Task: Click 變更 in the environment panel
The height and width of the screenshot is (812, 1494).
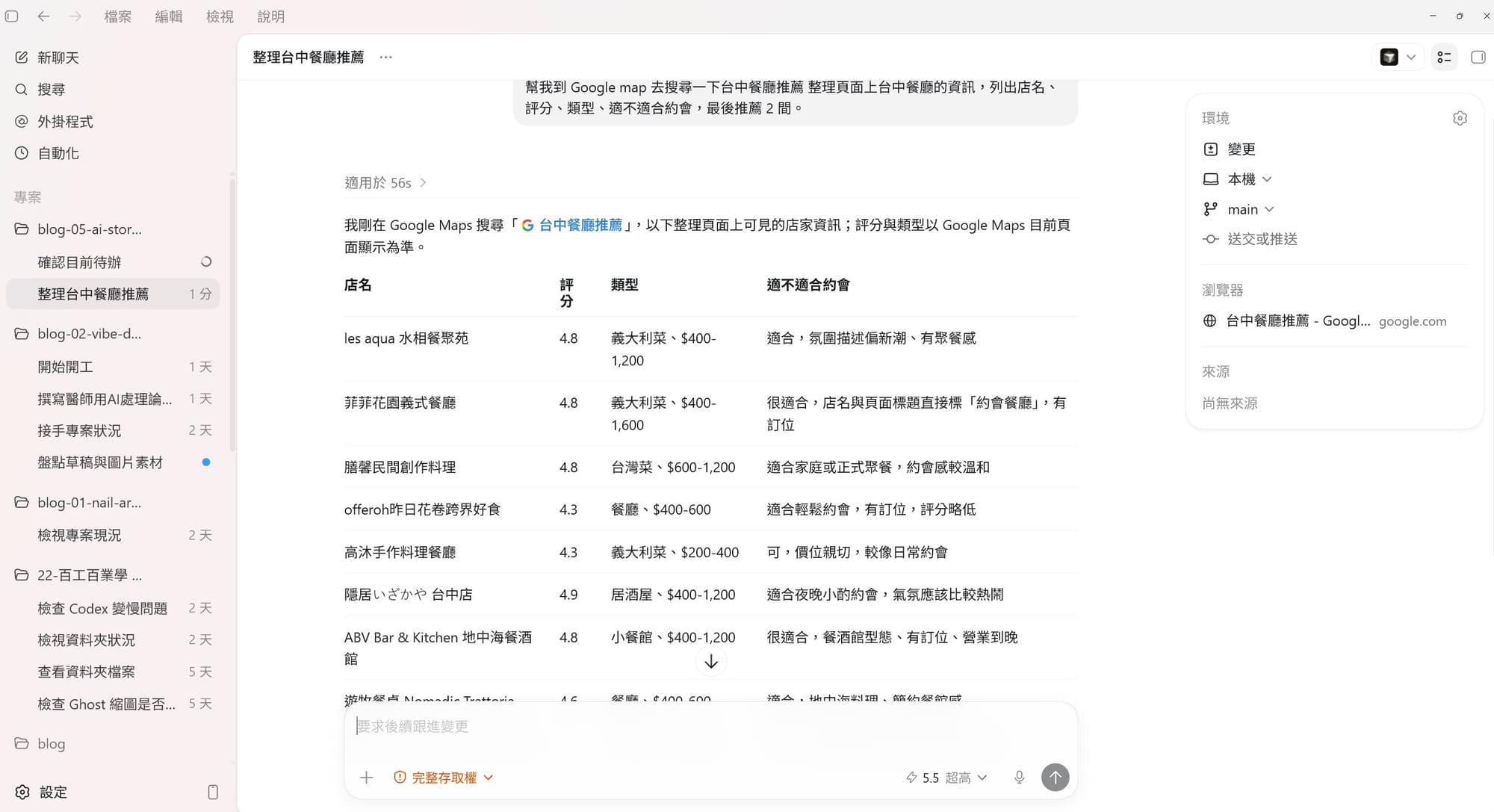Action: pos(1231,149)
